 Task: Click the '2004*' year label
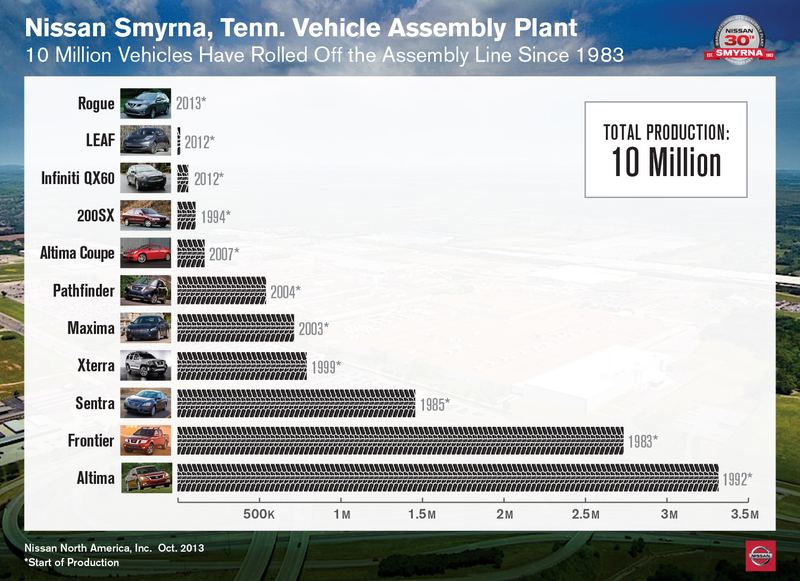tap(286, 292)
